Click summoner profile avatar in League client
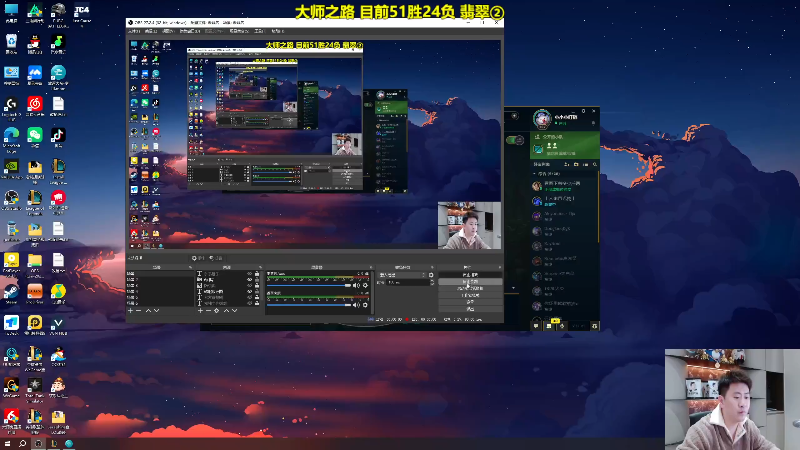 point(542,118)
